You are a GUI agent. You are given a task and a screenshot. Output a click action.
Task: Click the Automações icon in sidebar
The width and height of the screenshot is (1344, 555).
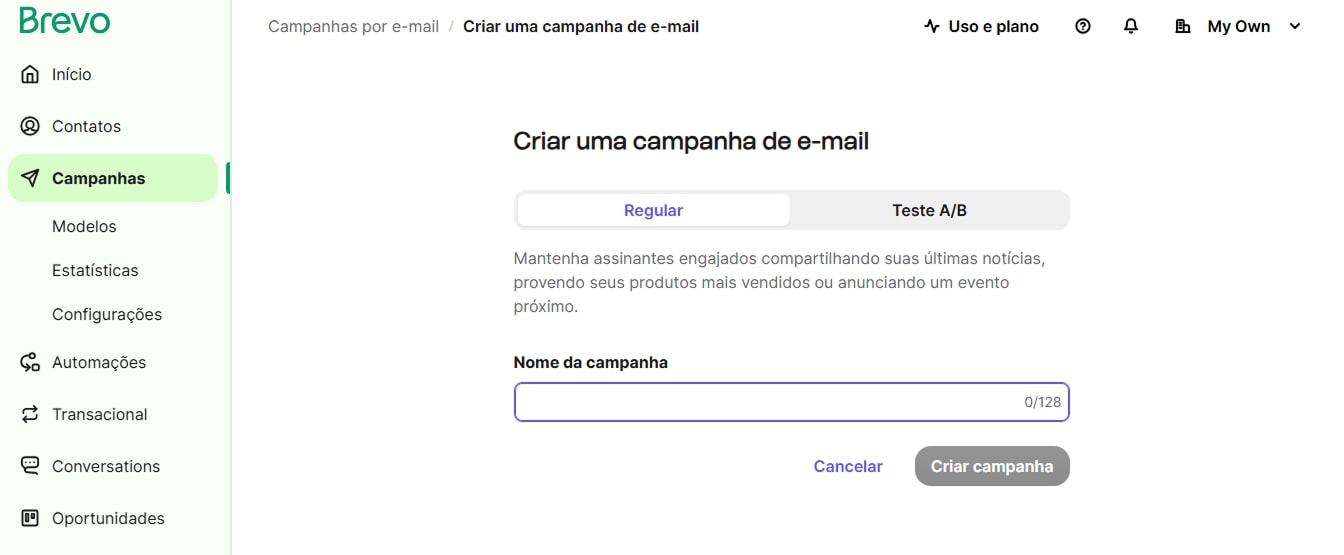click(x=30, y=362)
